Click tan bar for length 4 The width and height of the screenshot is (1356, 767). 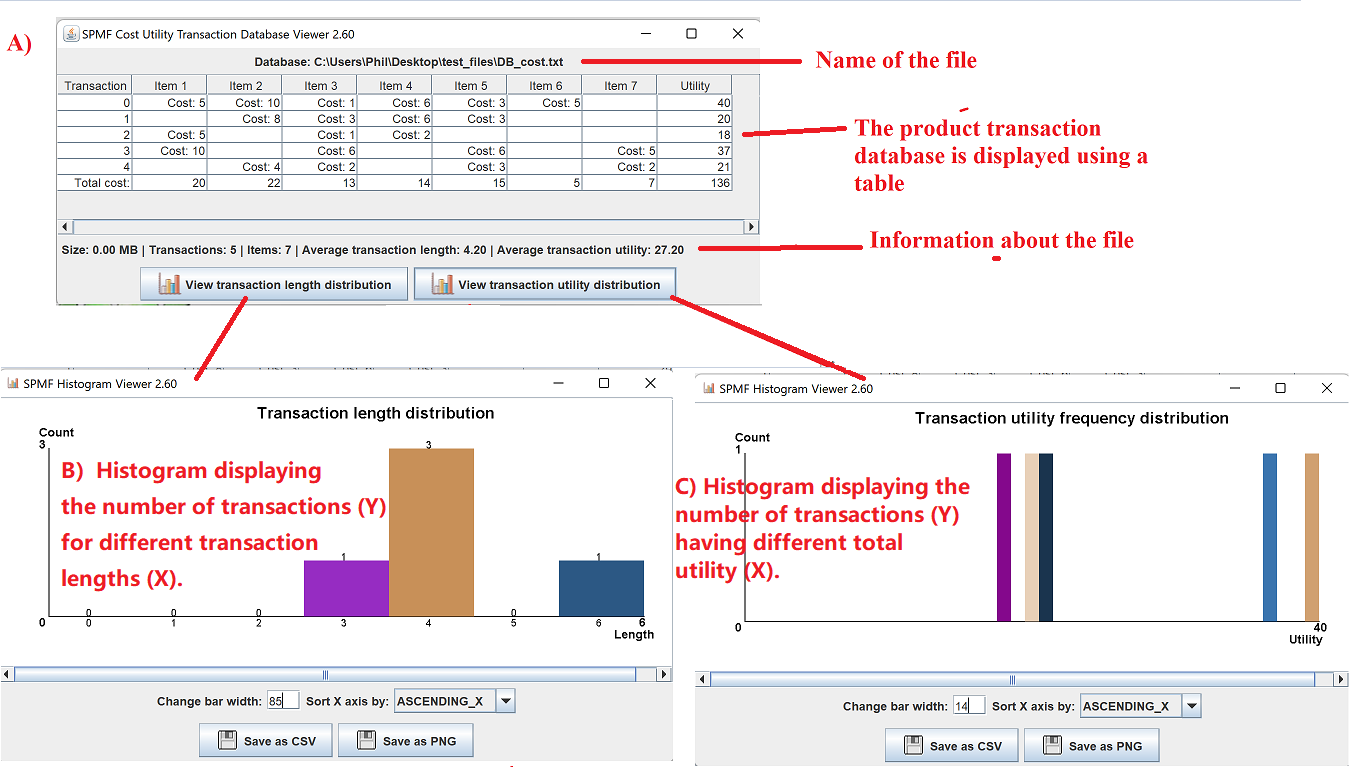click(431, 532)
